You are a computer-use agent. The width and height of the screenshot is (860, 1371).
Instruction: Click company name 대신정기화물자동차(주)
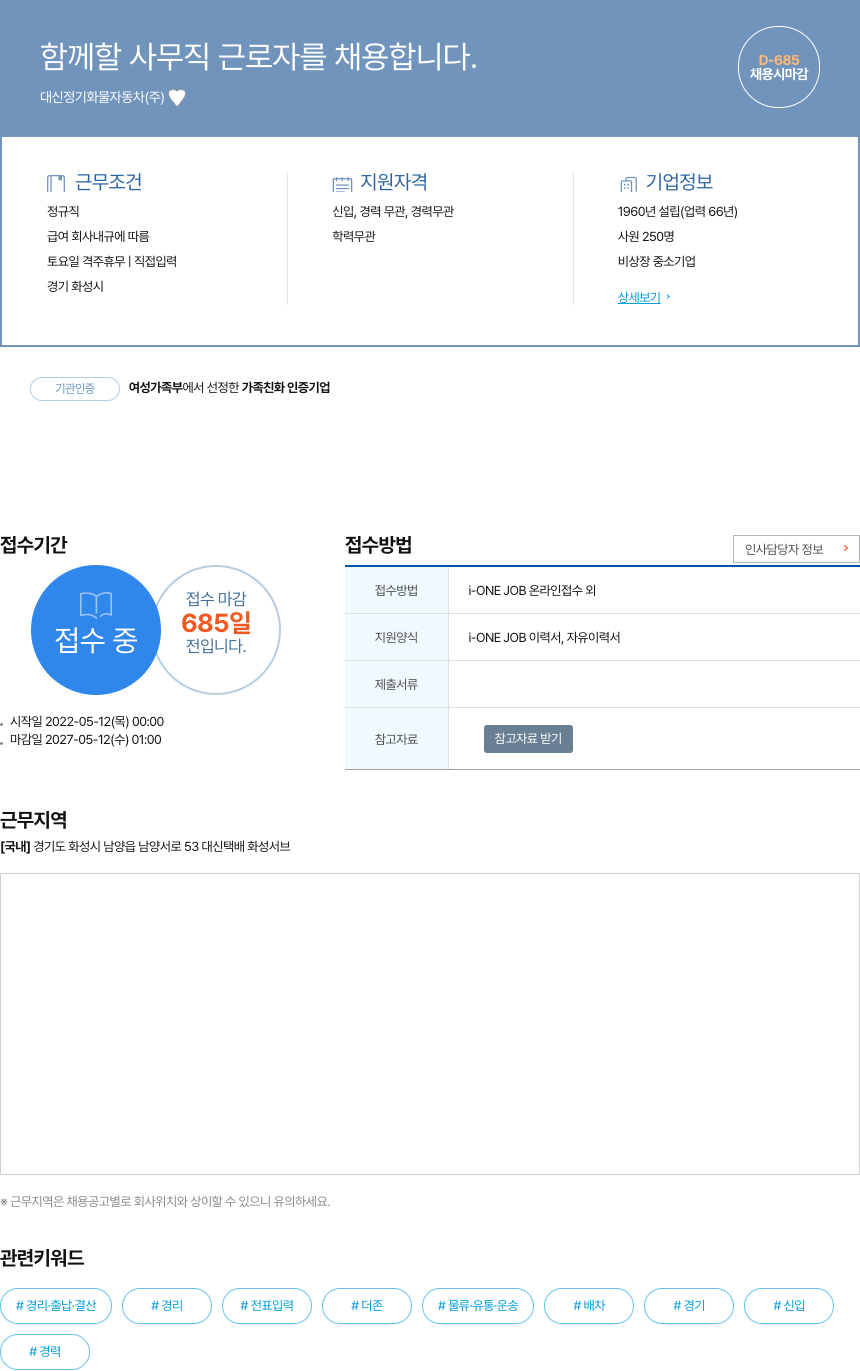point(102,98)
